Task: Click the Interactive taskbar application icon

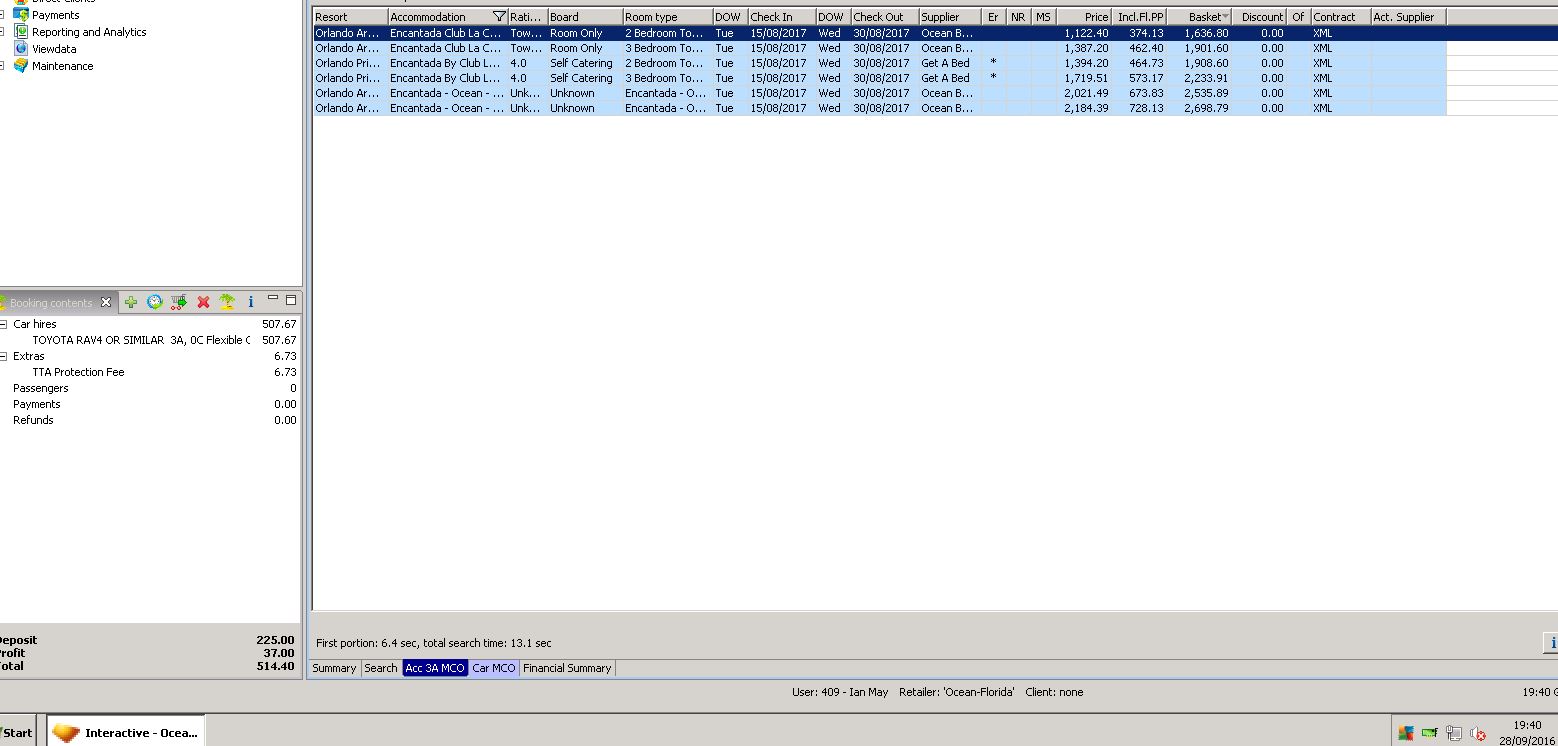Action: point(66,733)
